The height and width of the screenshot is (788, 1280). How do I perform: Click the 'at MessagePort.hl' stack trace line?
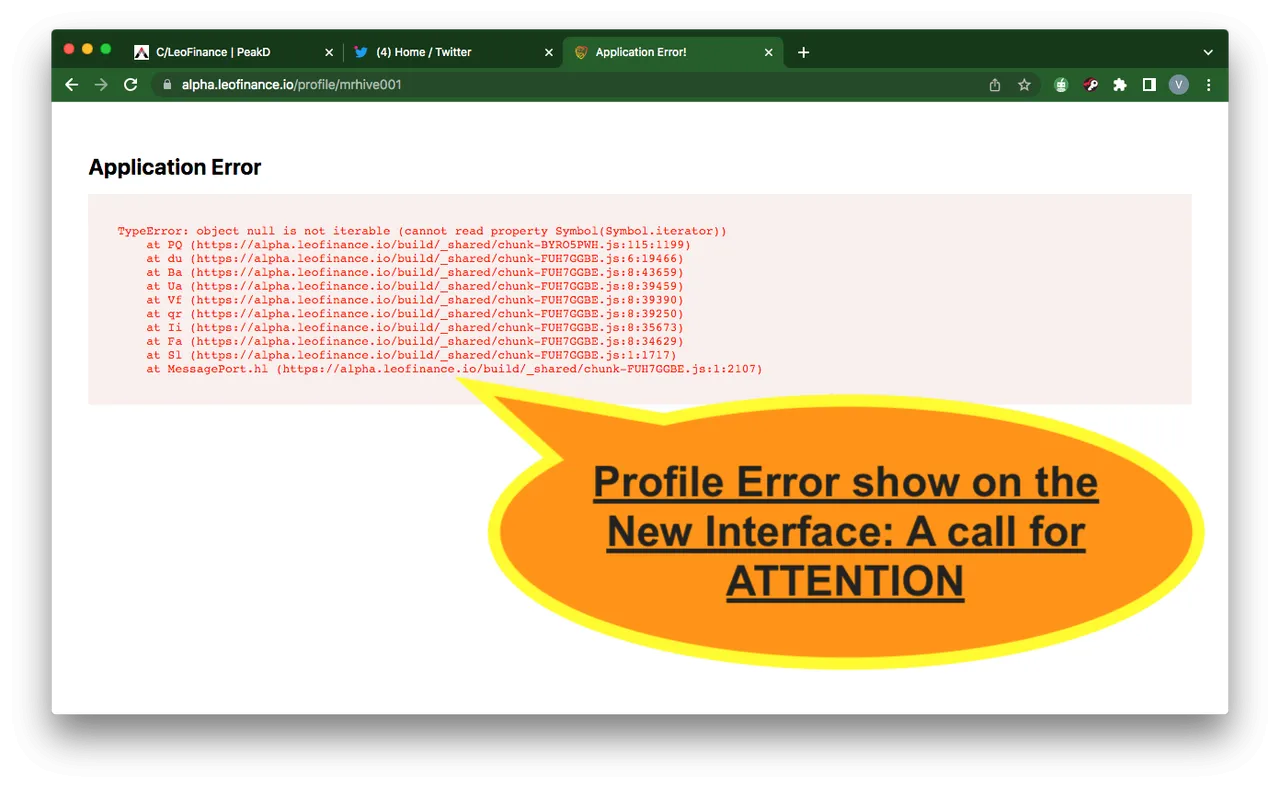point(454,369)
